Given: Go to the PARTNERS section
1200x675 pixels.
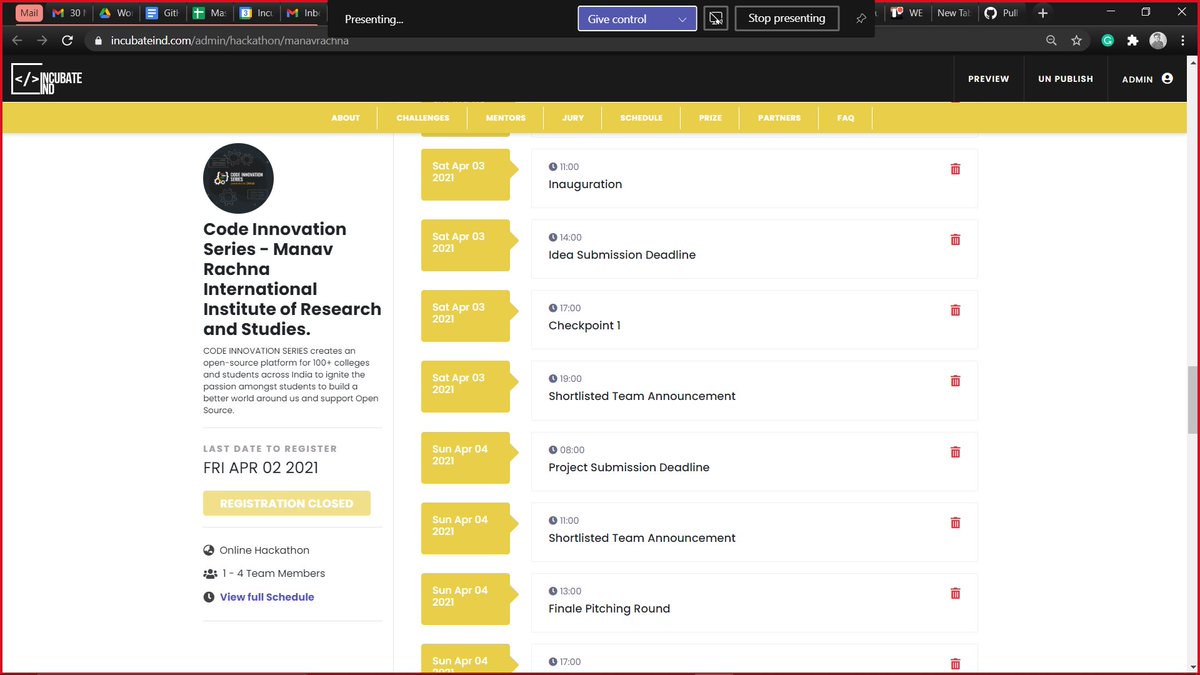Looking at the screenshot, I should [779, 118].
